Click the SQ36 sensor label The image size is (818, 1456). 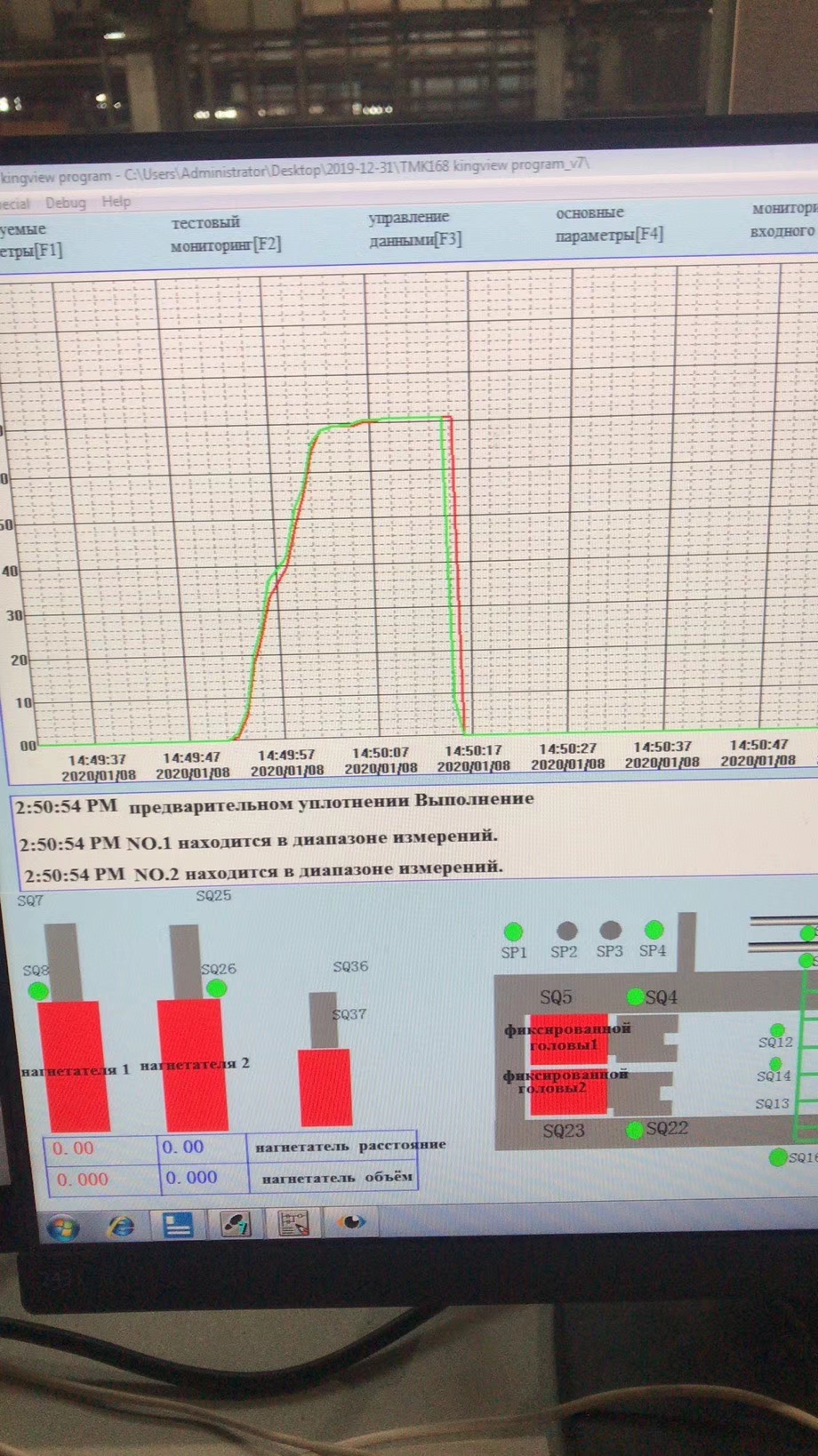(x=350, y=966)
